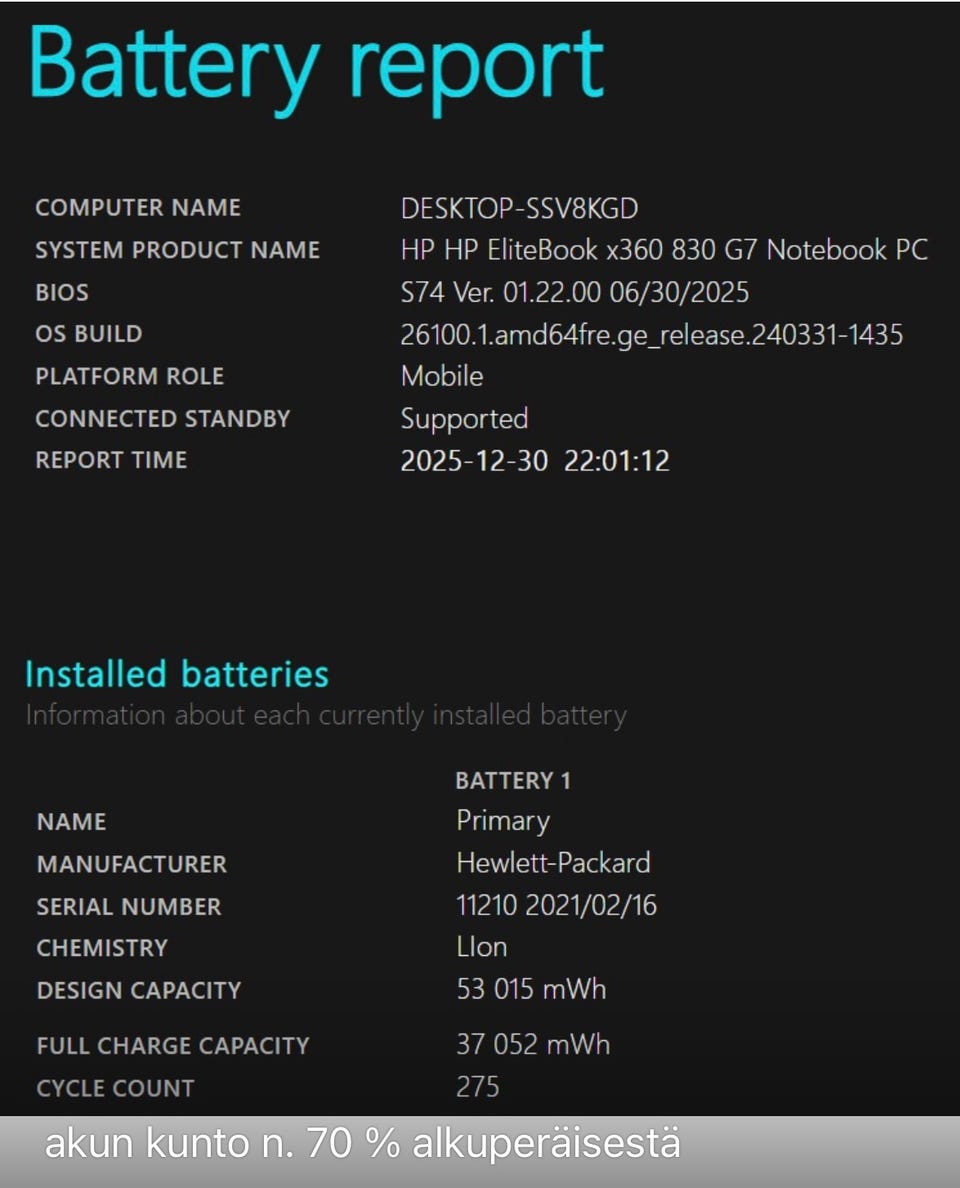Screen dimensions: 960x1188
Task: Click the installed battery information subtitle
Action: 325,715
